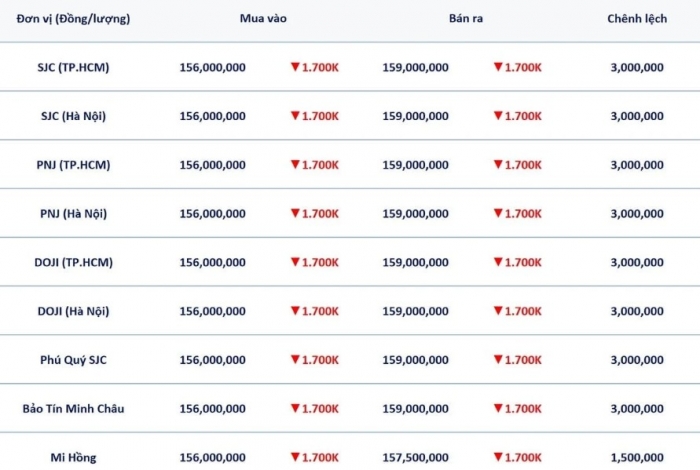Click the Đơn vị (Đồng/lượng) header
Image resolution: width=700 pixels, height=470 pixels.
coord(73,19)
